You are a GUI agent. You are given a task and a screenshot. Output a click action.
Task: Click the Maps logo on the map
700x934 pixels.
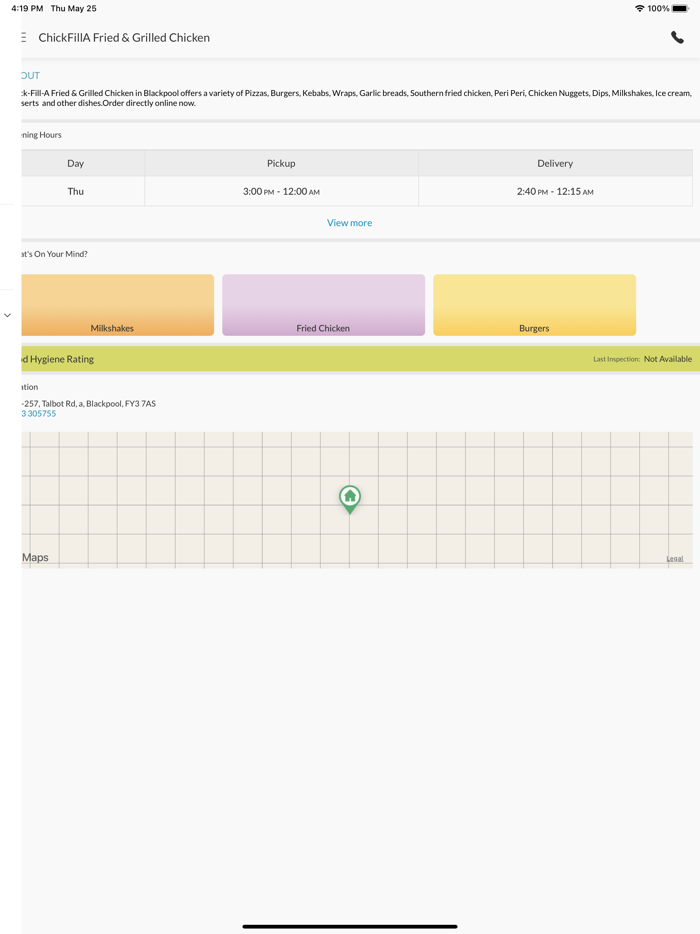click(x=35, y=558)
